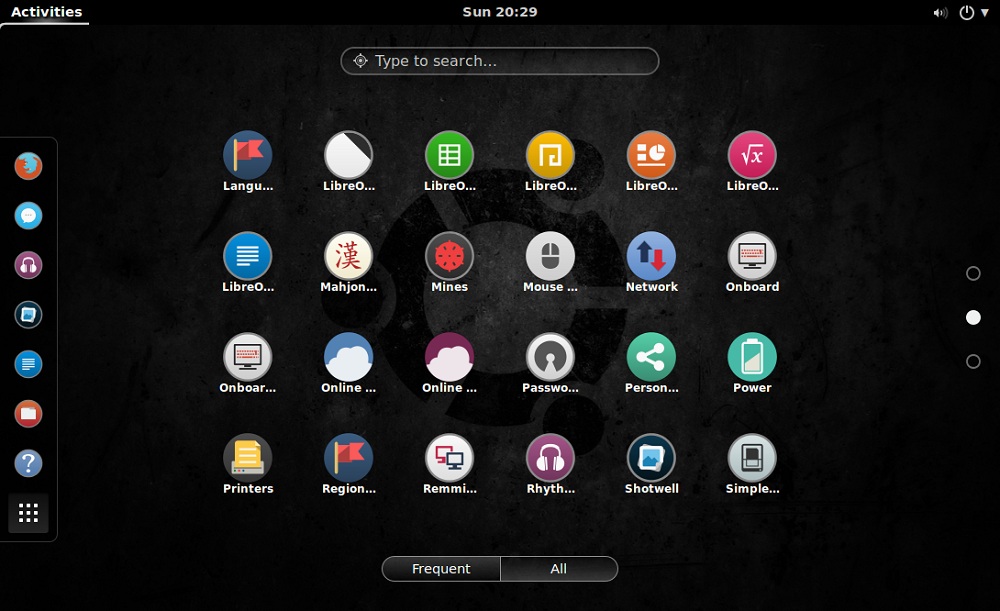1000x611 pixels.
Task: Switch to the Frequent apps tab
Action: click(x=440, y=568)
